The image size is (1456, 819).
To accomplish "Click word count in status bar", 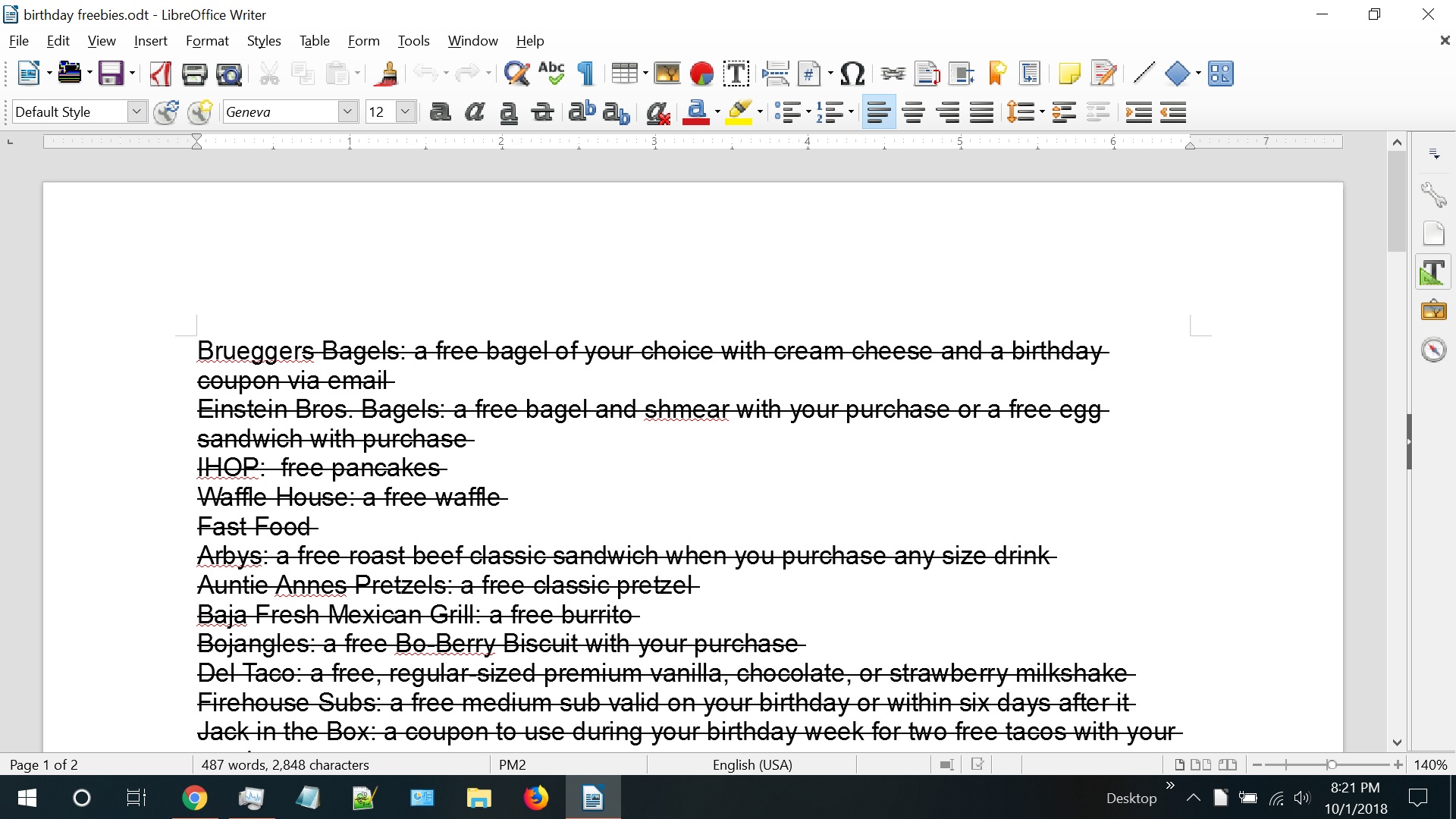I will [285, 764].
